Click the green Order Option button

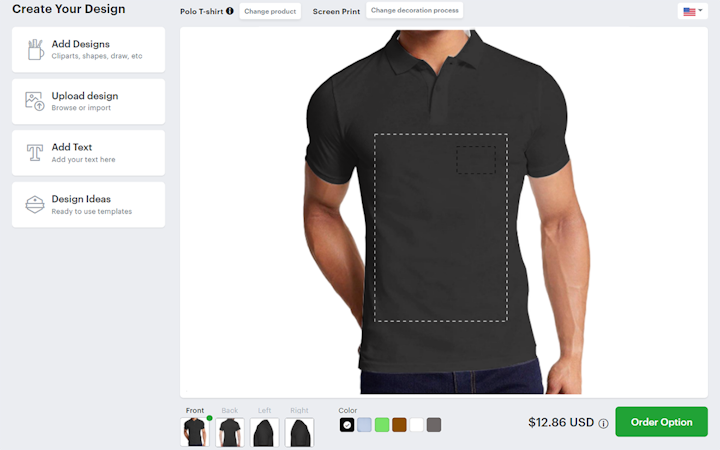(661, 422)
